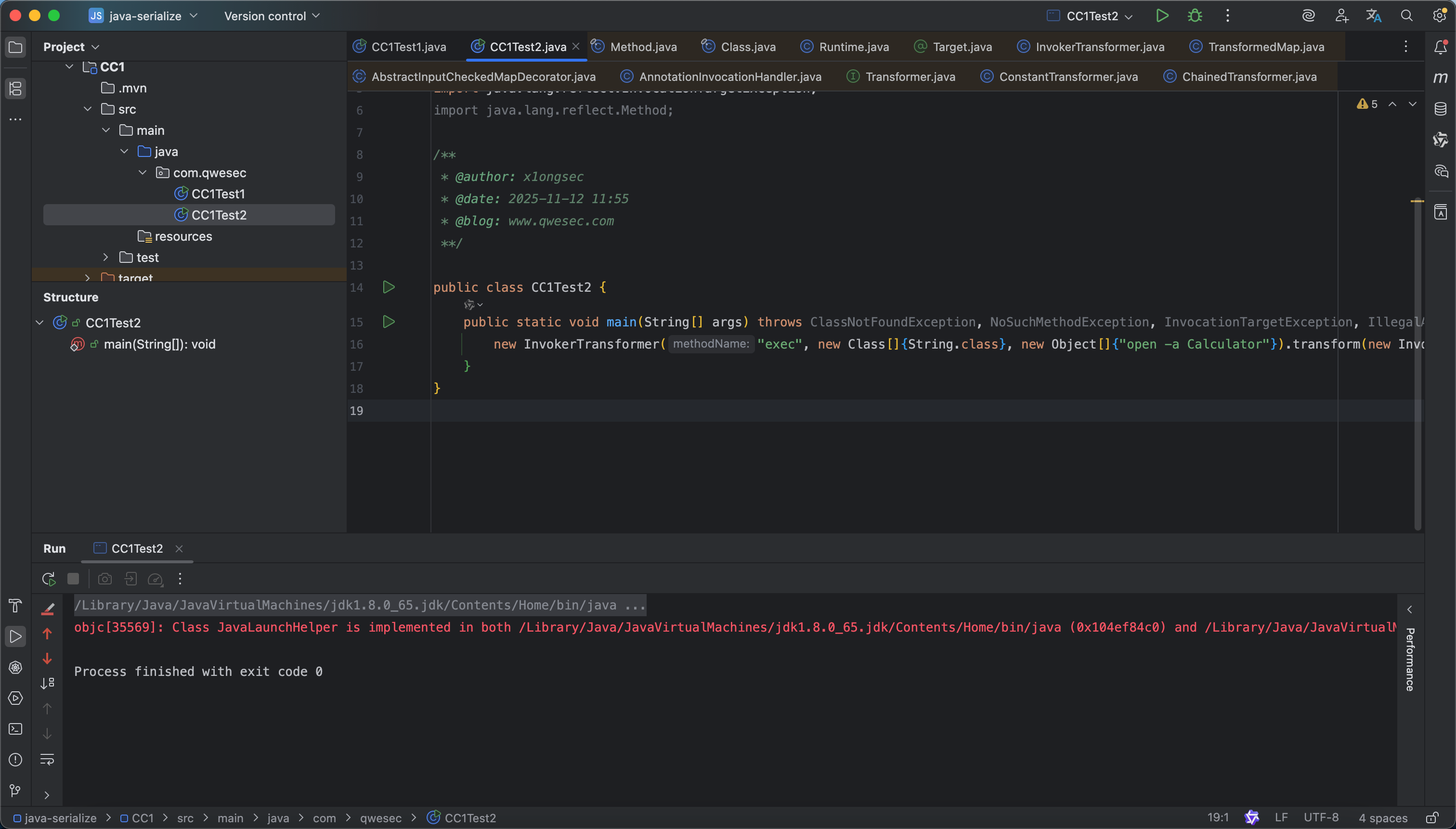Toggle read-only lock in status bar
The width and height of the screenshot is (1456, 829).
(x=1432, y=818)
